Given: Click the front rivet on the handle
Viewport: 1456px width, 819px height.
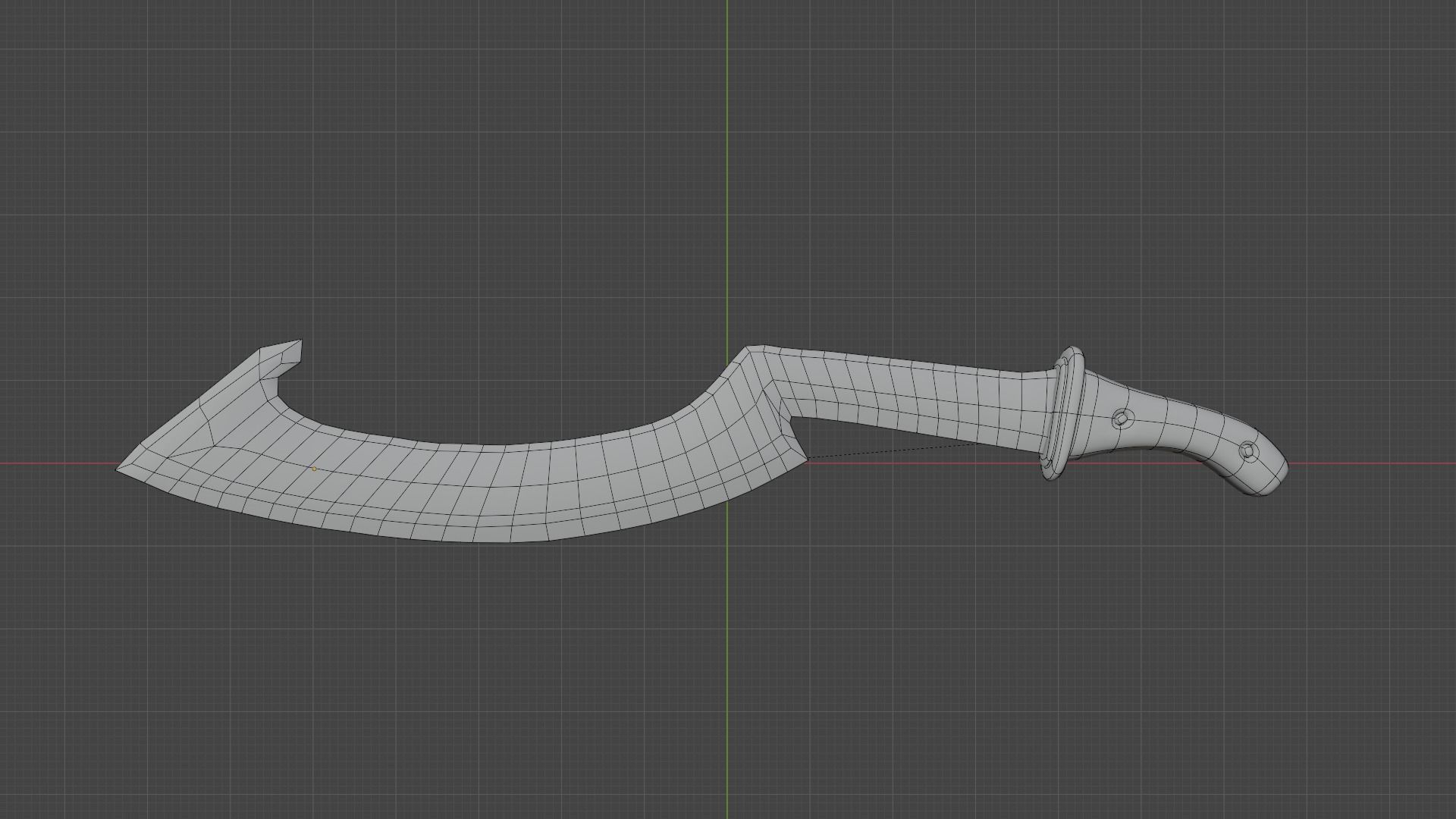Looking at the screenshot, I should pyautogui.click(x=1122, y=419).
